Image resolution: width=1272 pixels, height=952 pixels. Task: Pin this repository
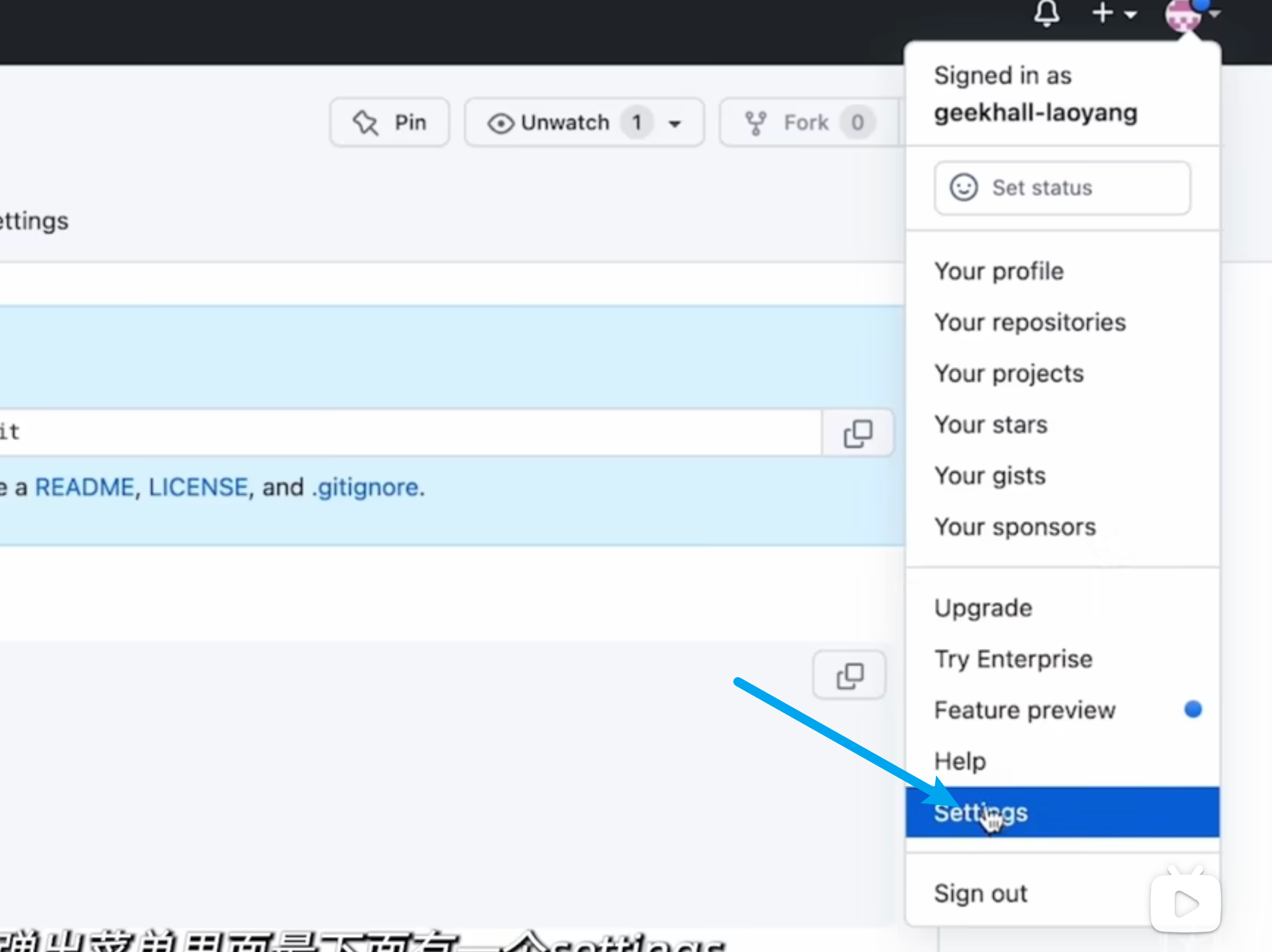pos(390,122)
